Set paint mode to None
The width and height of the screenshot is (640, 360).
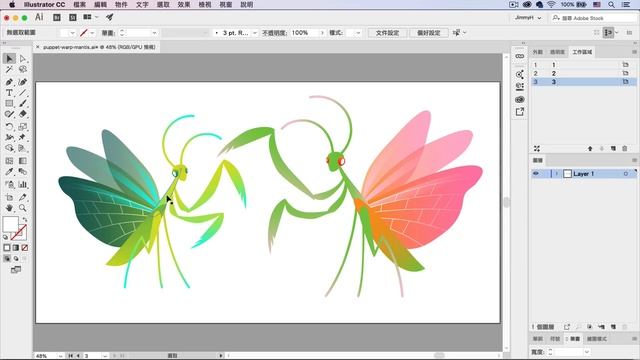click(25, 248)
